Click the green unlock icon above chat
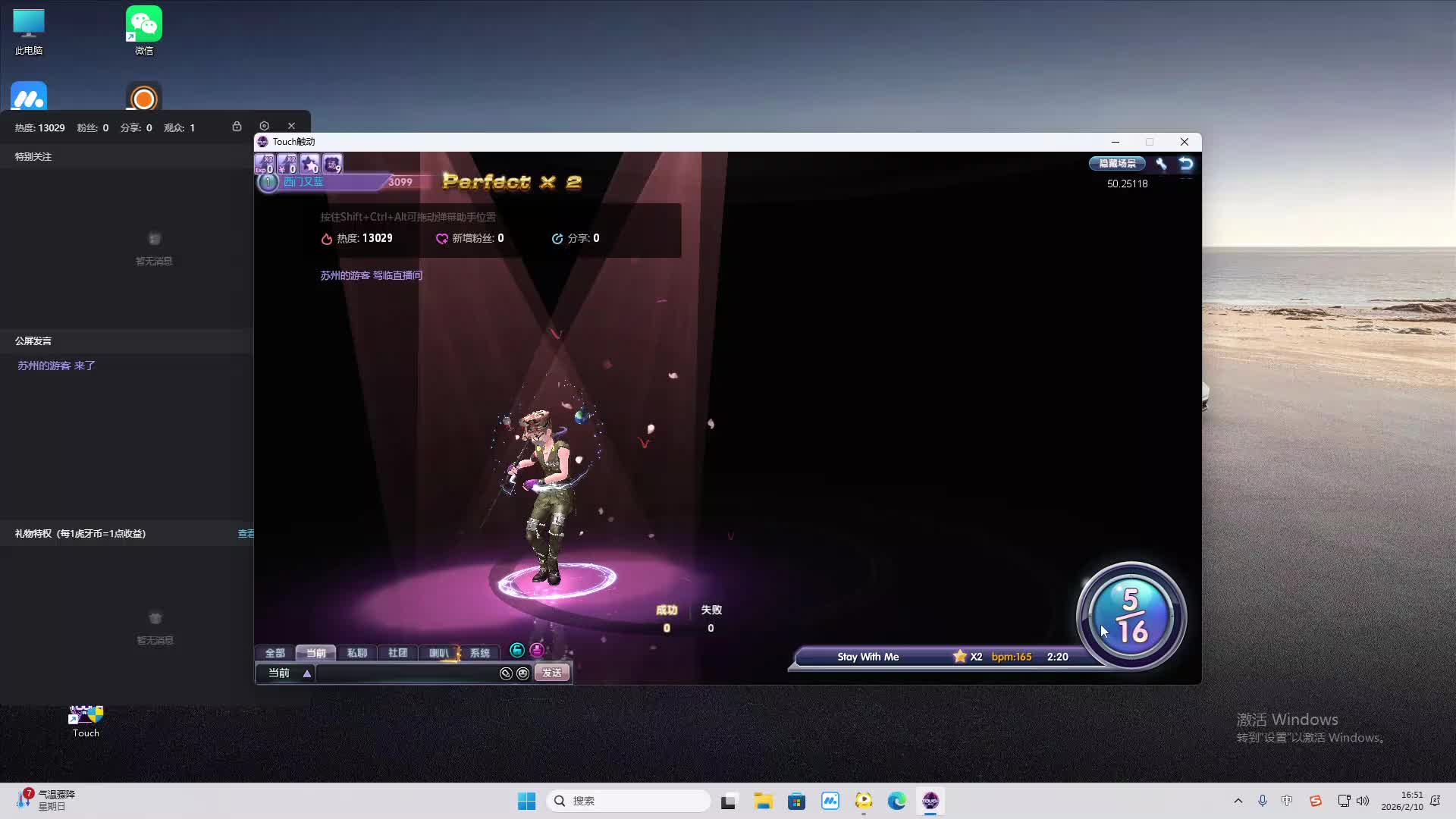This screenshot has width=1456, height=819. tap(517, 650)
